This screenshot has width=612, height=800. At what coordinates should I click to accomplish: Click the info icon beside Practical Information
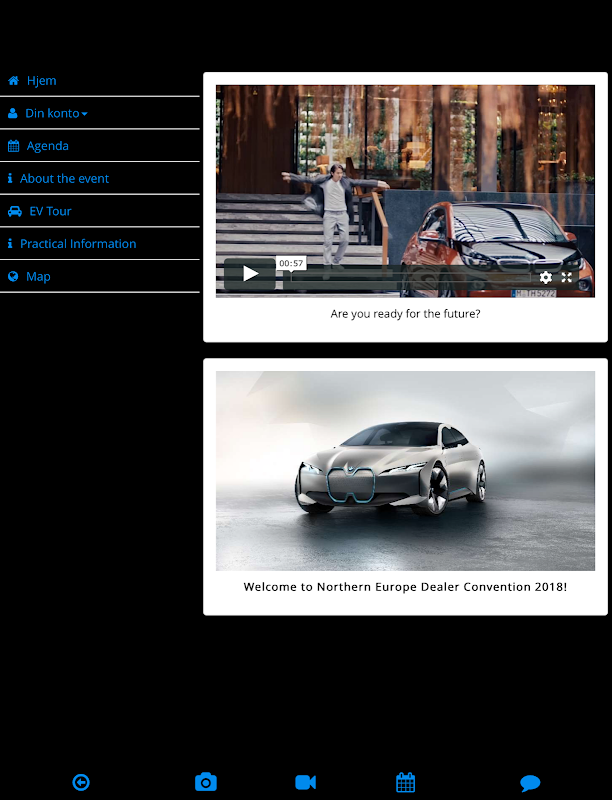click(x=10, y=243)
